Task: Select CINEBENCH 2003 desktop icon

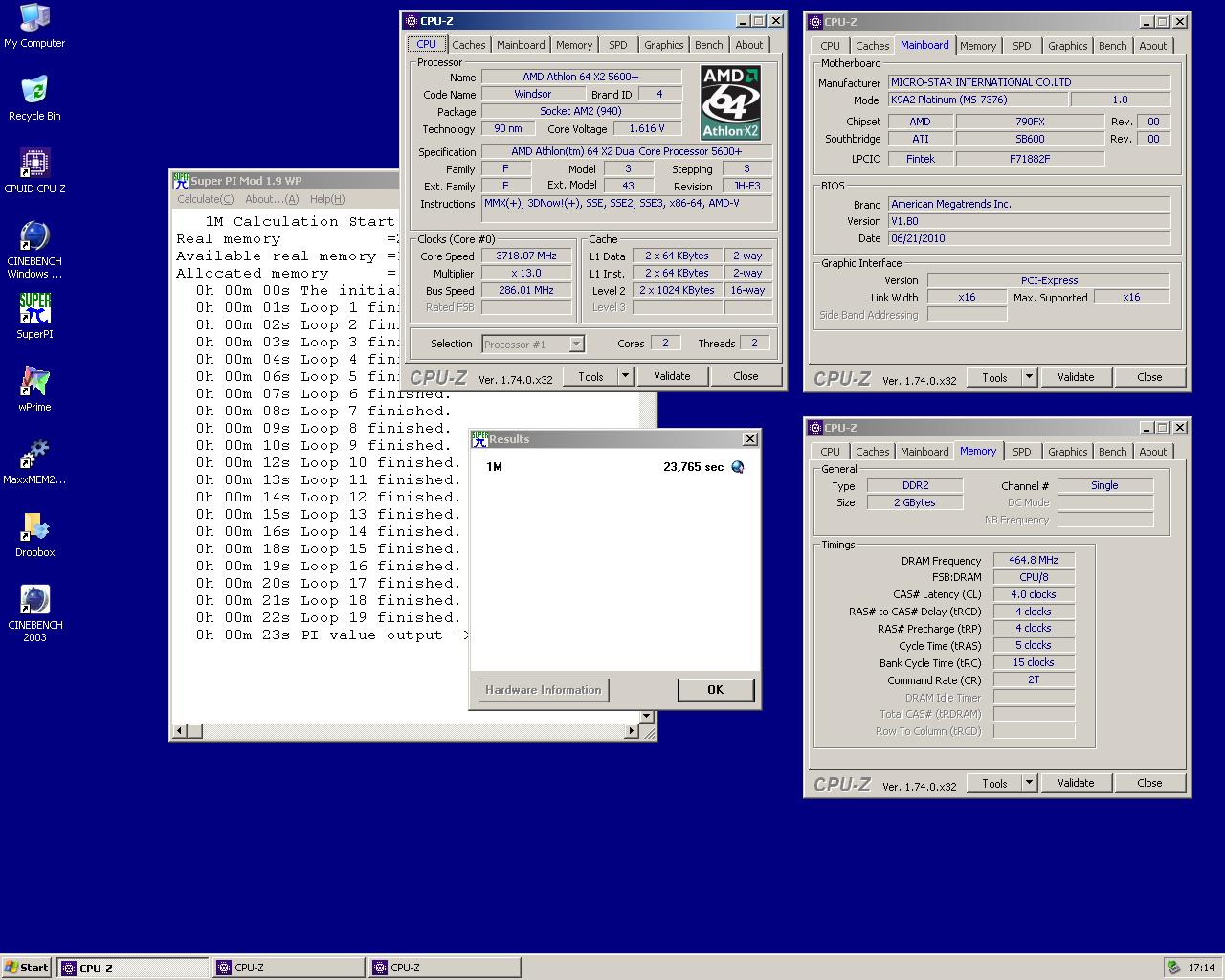Action: 34,613
